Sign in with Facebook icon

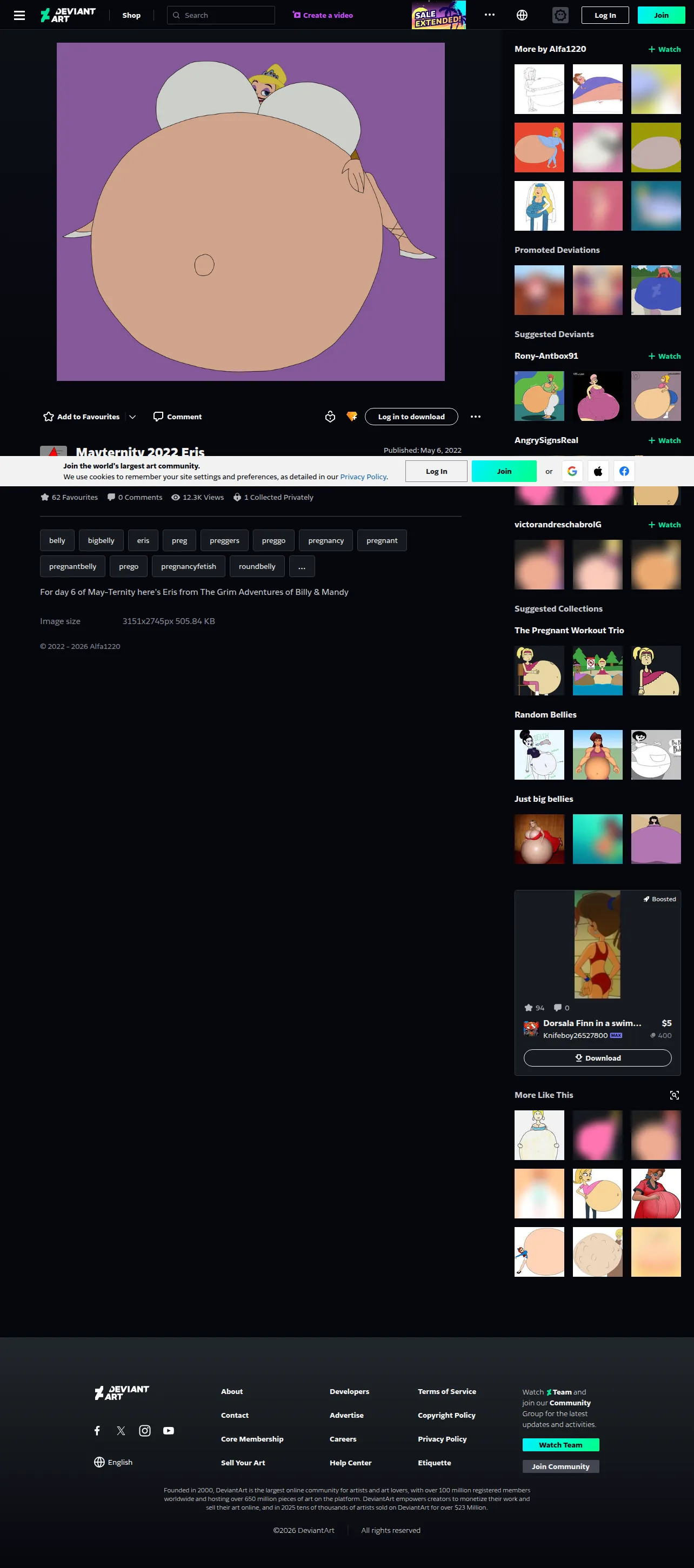coord(625,471)
